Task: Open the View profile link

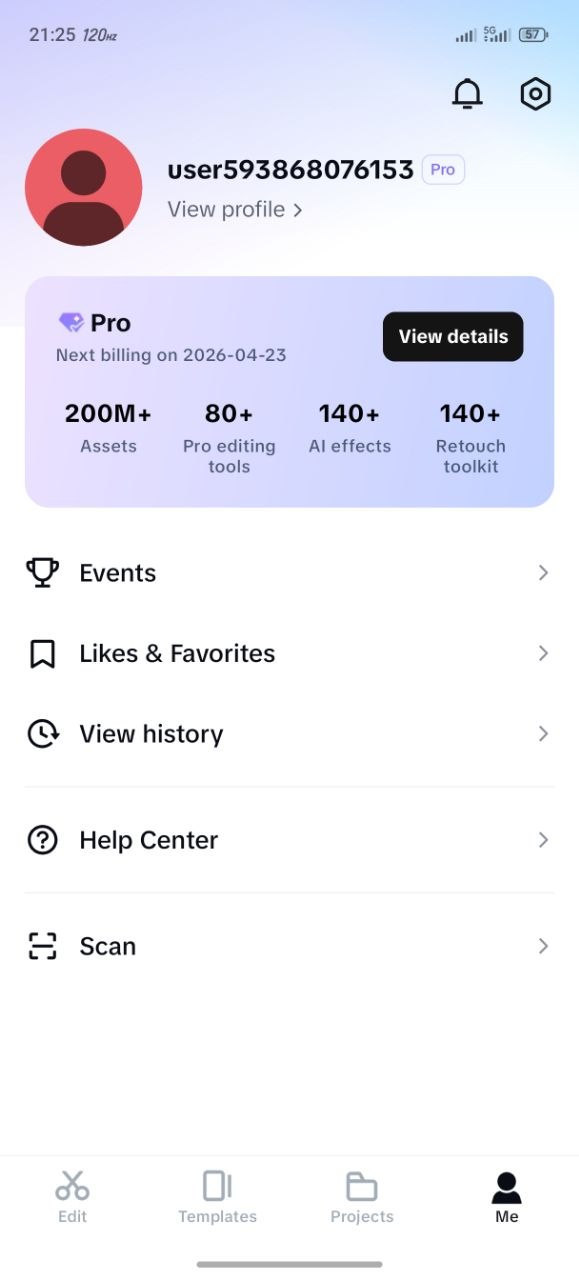Action: 235,210
